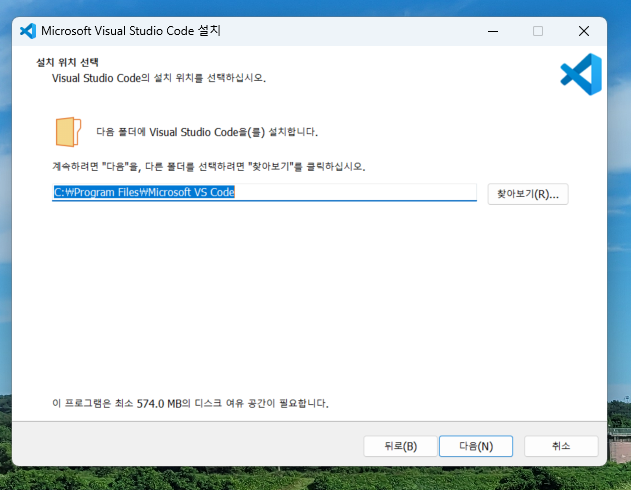Click the subtitle 'Visual Studio Code의 설치 위치를 선택하십시오.'
The width and height of the screenshot is (631, 490).
coord(159,78)
